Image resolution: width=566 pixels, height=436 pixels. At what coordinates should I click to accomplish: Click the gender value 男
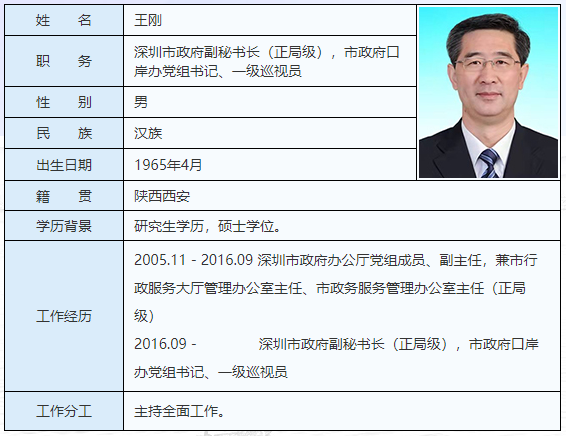pos(141,102)
